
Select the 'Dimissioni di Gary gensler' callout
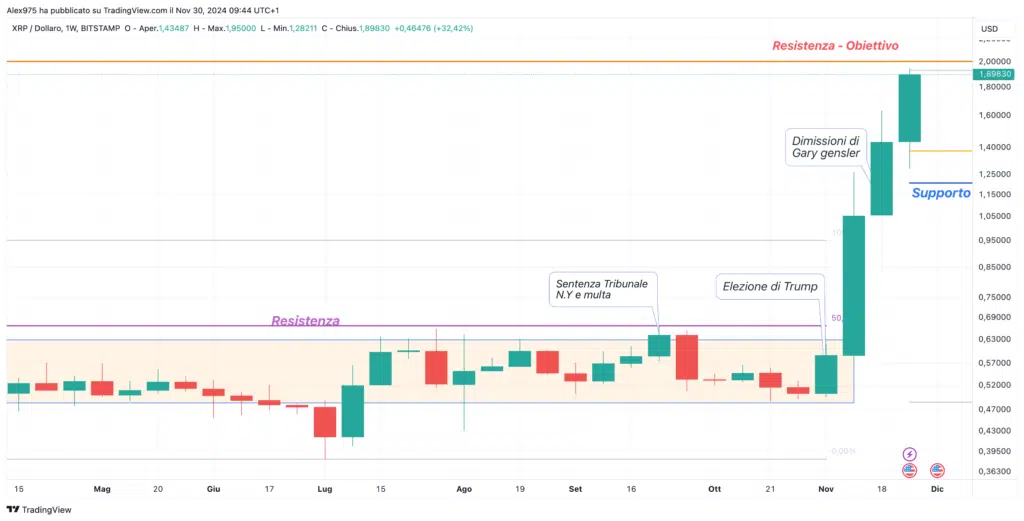[826, 147]
